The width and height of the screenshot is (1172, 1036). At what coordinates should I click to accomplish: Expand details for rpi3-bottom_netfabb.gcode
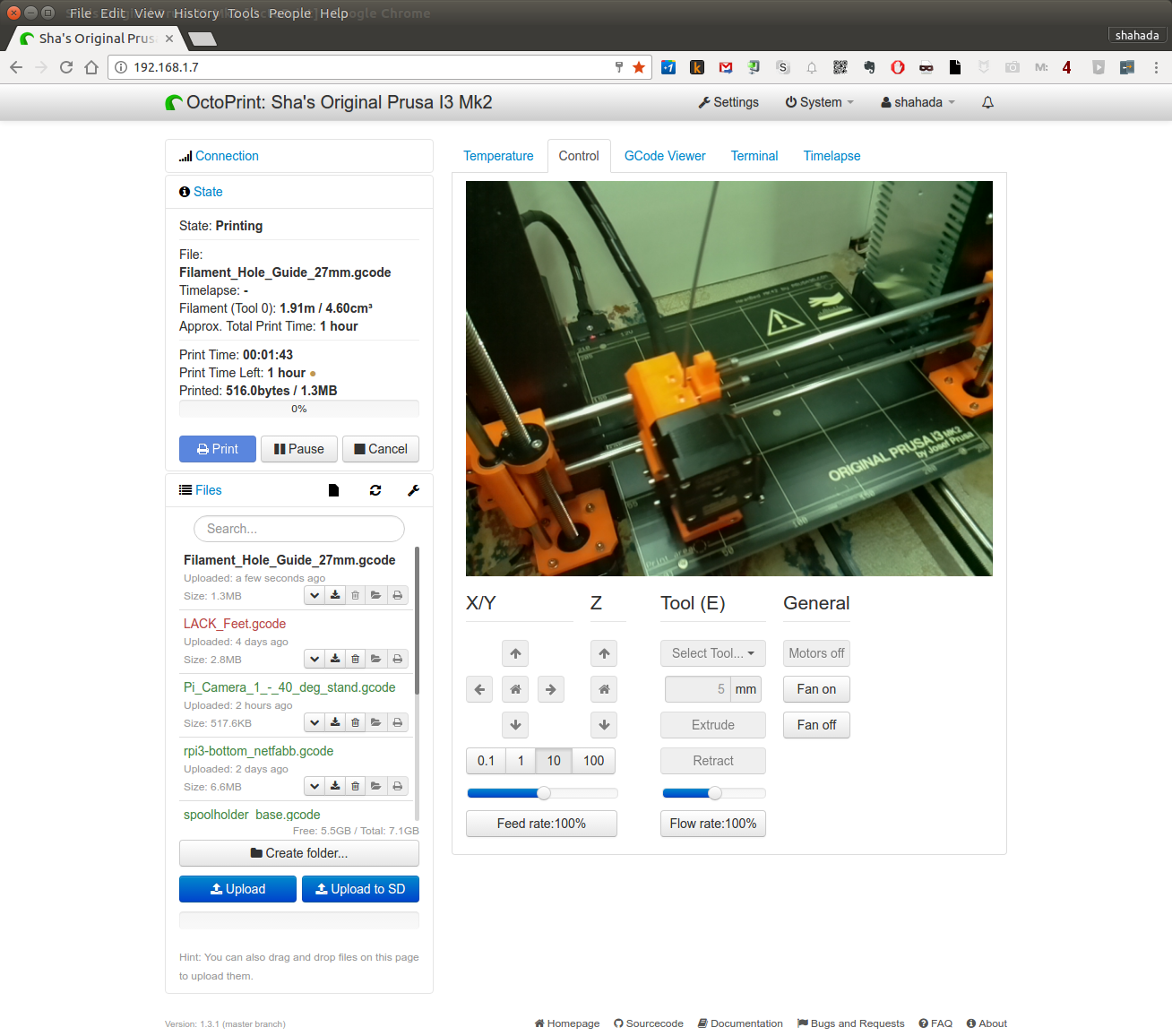click(x=315, y=786)
